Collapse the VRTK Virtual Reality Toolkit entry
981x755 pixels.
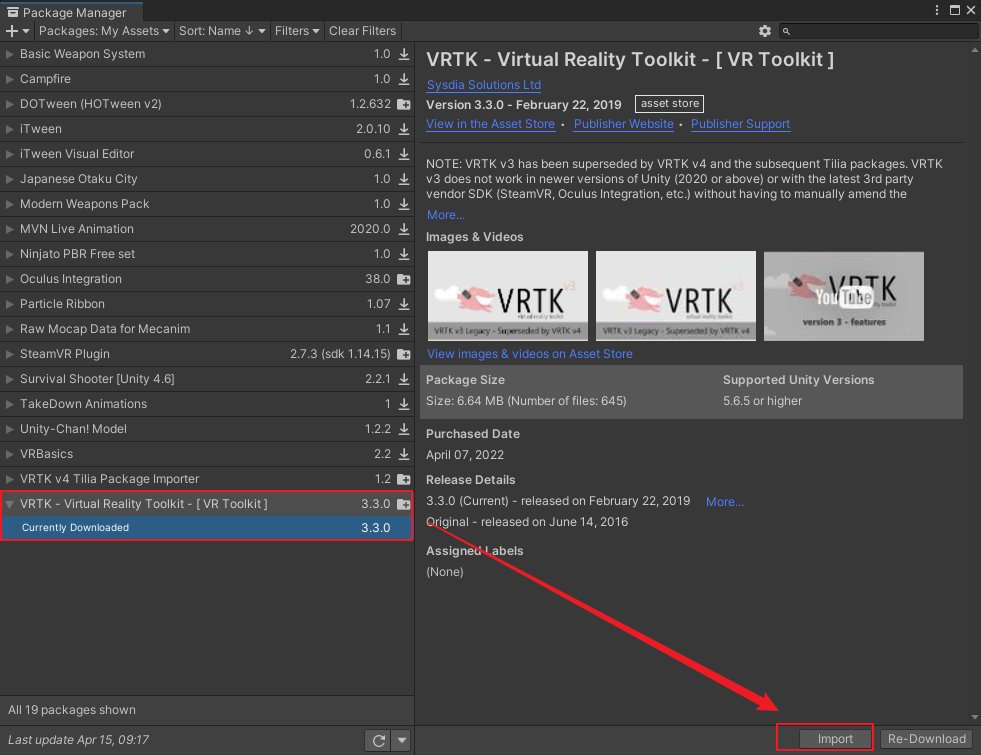point(9,504)
